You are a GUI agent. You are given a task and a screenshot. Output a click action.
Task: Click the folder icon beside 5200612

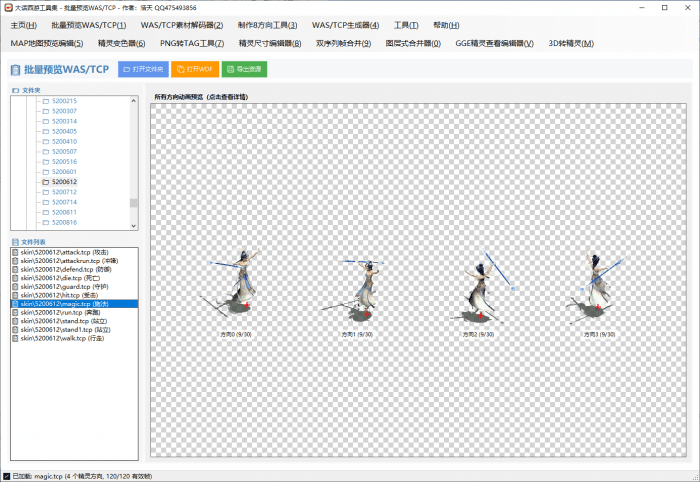click(x=46, y=182)
